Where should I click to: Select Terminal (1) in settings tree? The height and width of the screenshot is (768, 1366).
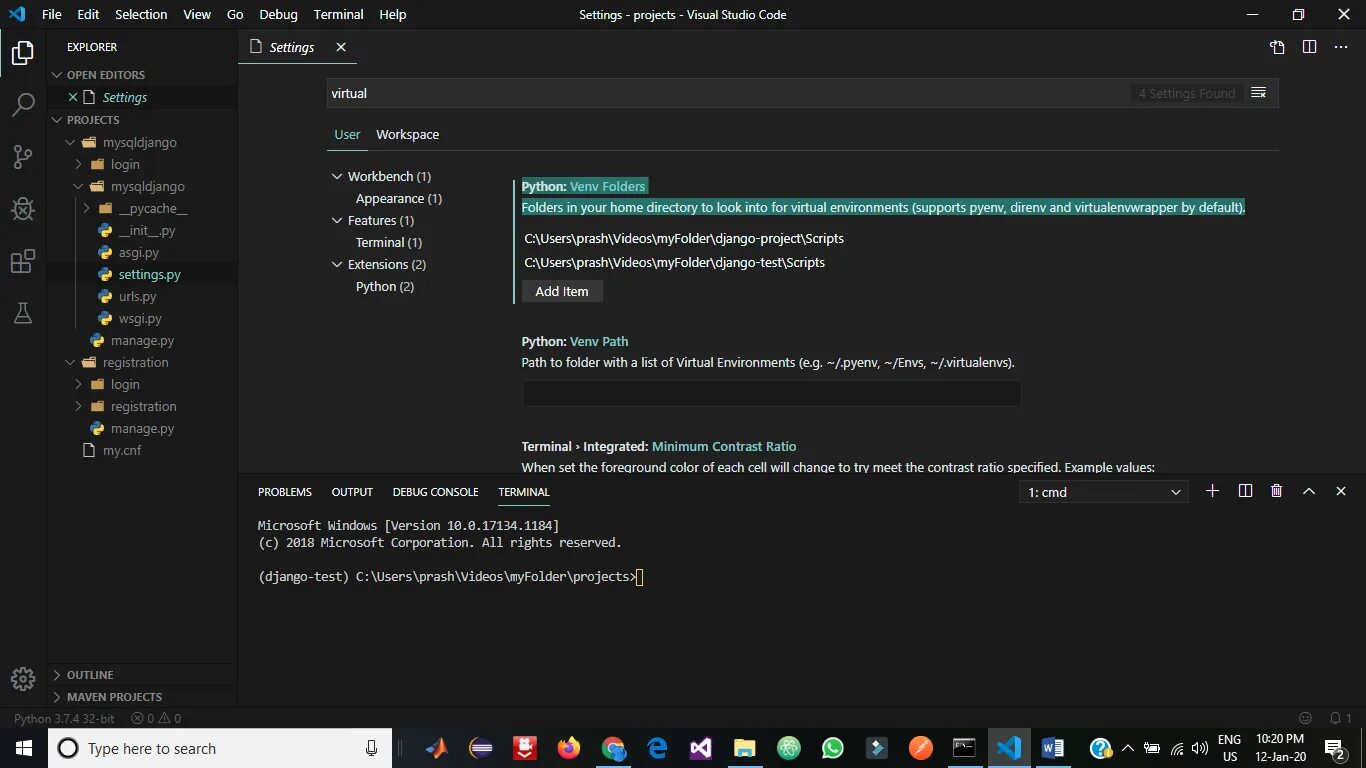(388, 242)
